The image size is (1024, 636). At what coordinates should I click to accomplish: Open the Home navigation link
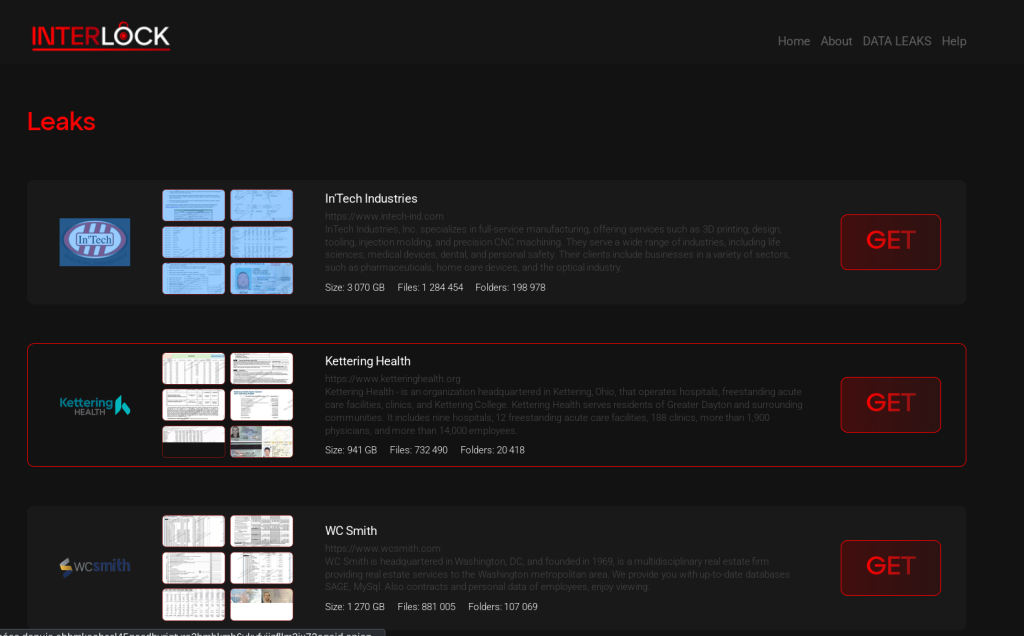[793, 41]
